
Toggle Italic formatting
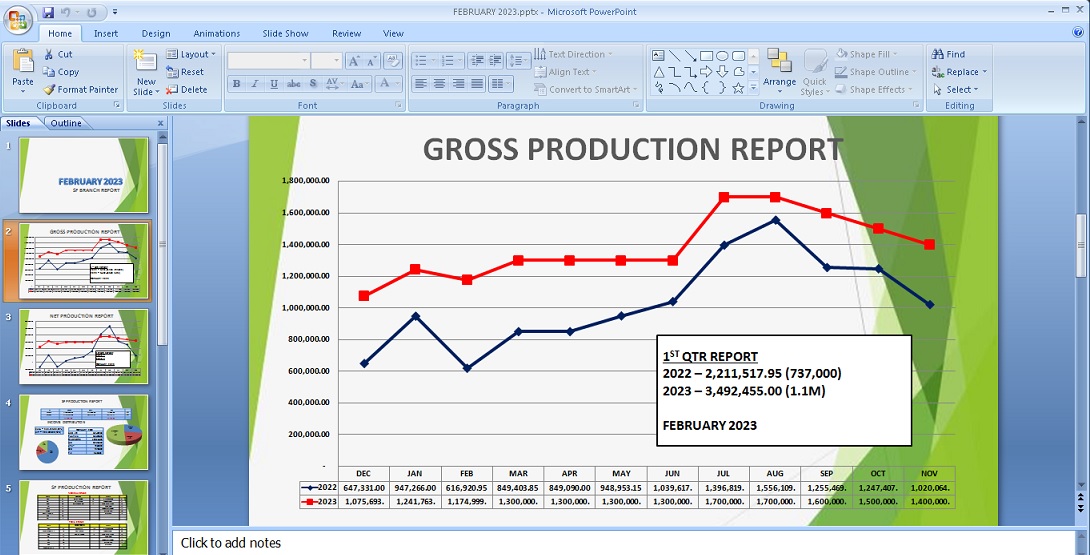(x=255, y=84)
